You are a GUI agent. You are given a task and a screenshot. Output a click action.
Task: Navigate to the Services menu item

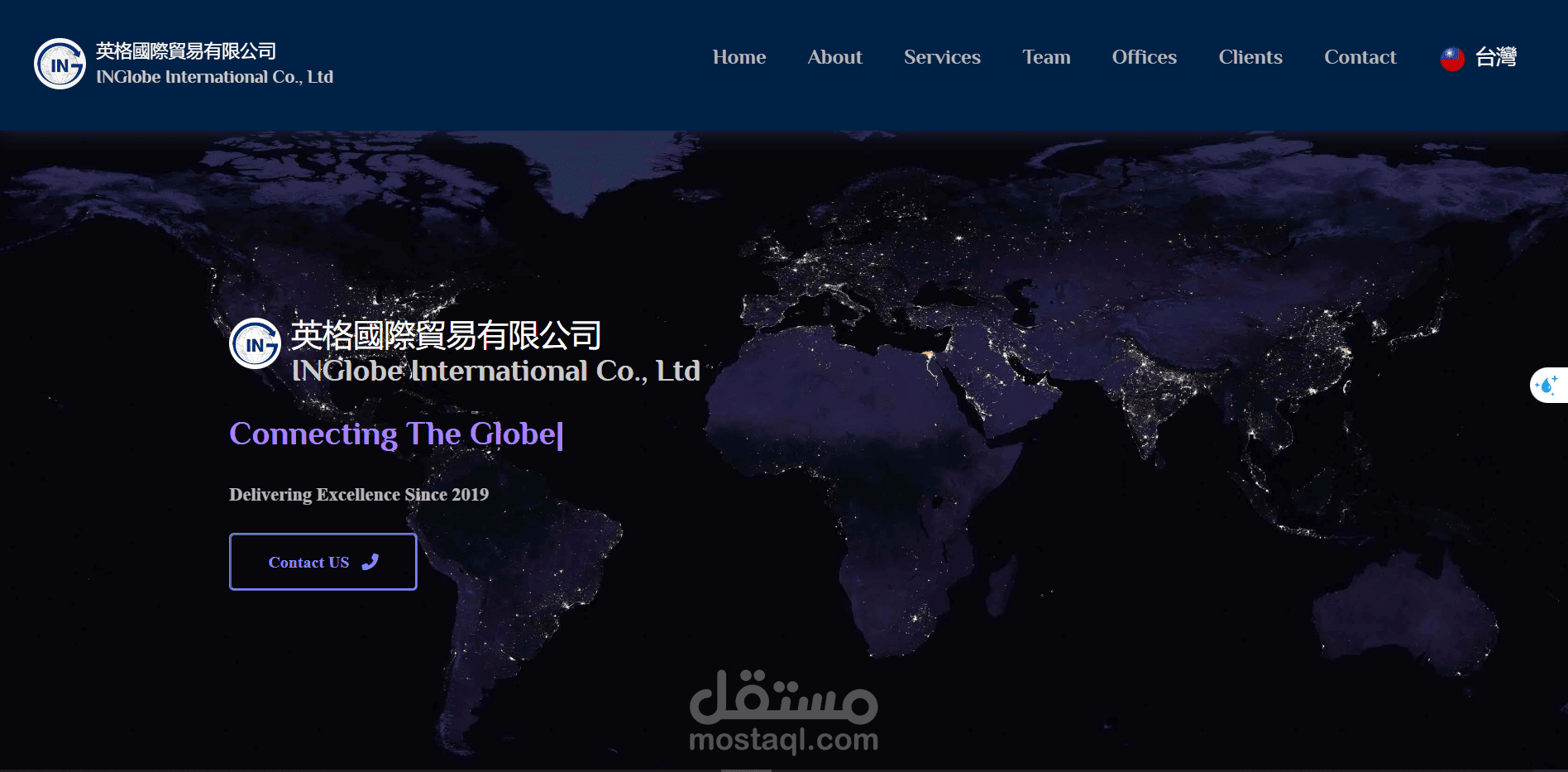click(x=942, y=58)
